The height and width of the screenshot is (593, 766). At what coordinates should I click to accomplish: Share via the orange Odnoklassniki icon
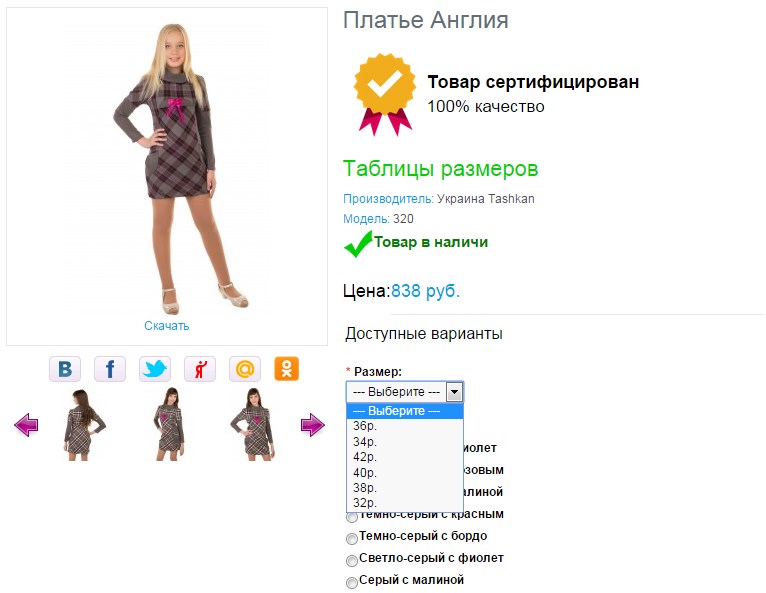pyautogui.click(x=286, y=369)
